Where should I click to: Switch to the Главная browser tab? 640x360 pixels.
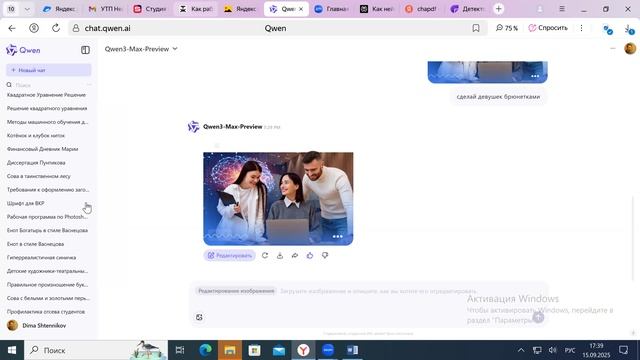pyautogui.click(x=331, y=9)
